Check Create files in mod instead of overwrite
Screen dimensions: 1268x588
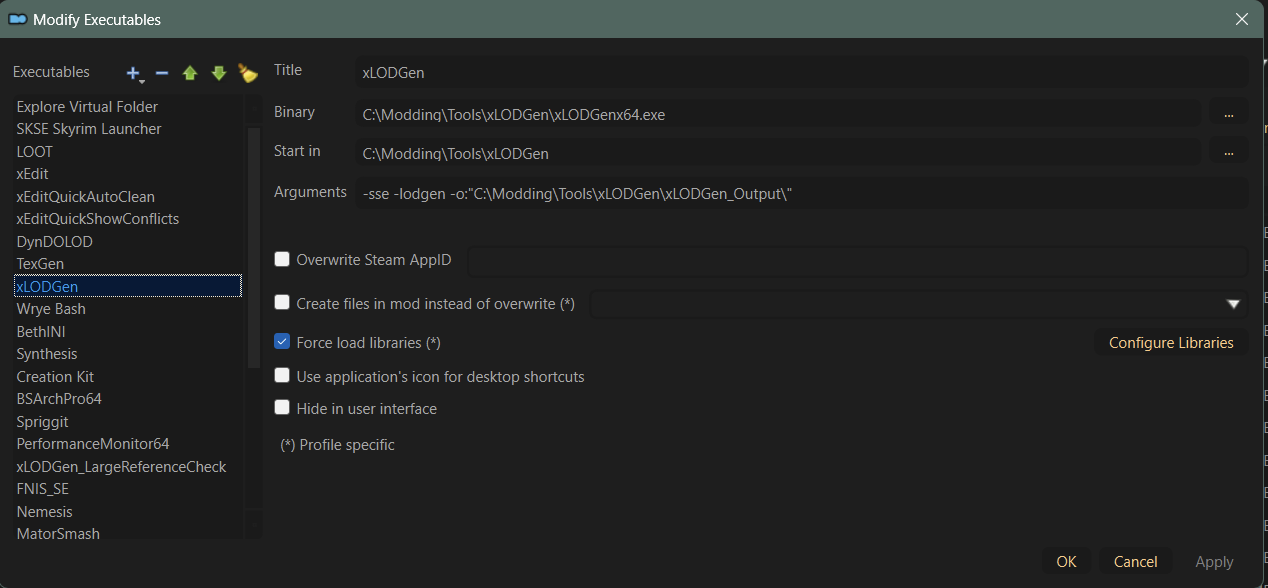[x=282, y=303]
